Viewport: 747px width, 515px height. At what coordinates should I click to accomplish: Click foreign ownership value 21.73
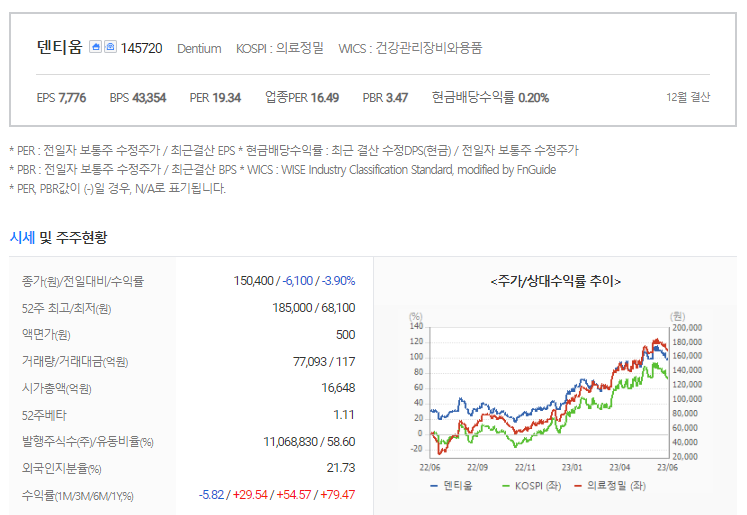coord(341,468)
